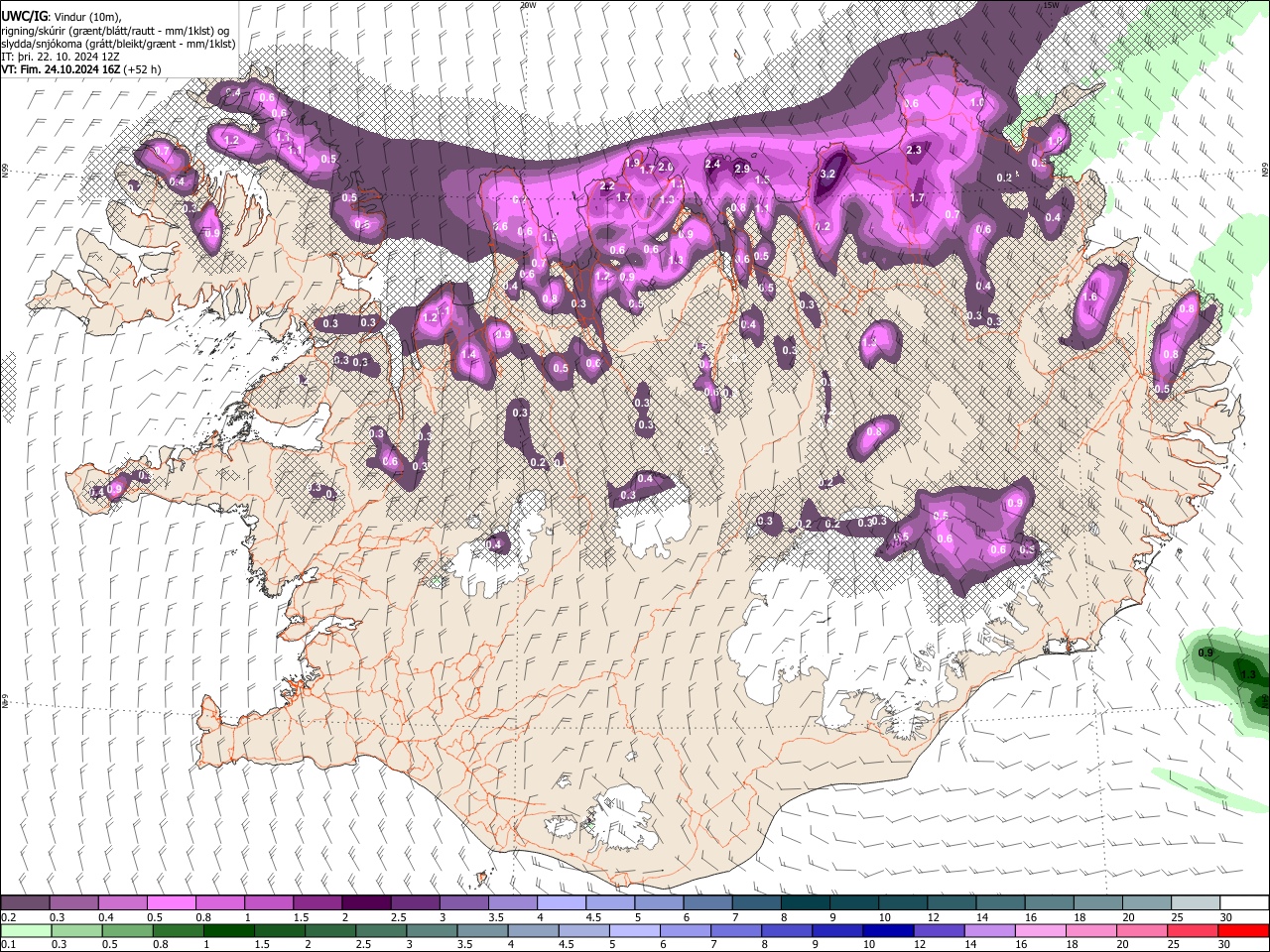
Task: Pick the darkest purple swatch labeled 2 in upper legend
Action: 365,903
